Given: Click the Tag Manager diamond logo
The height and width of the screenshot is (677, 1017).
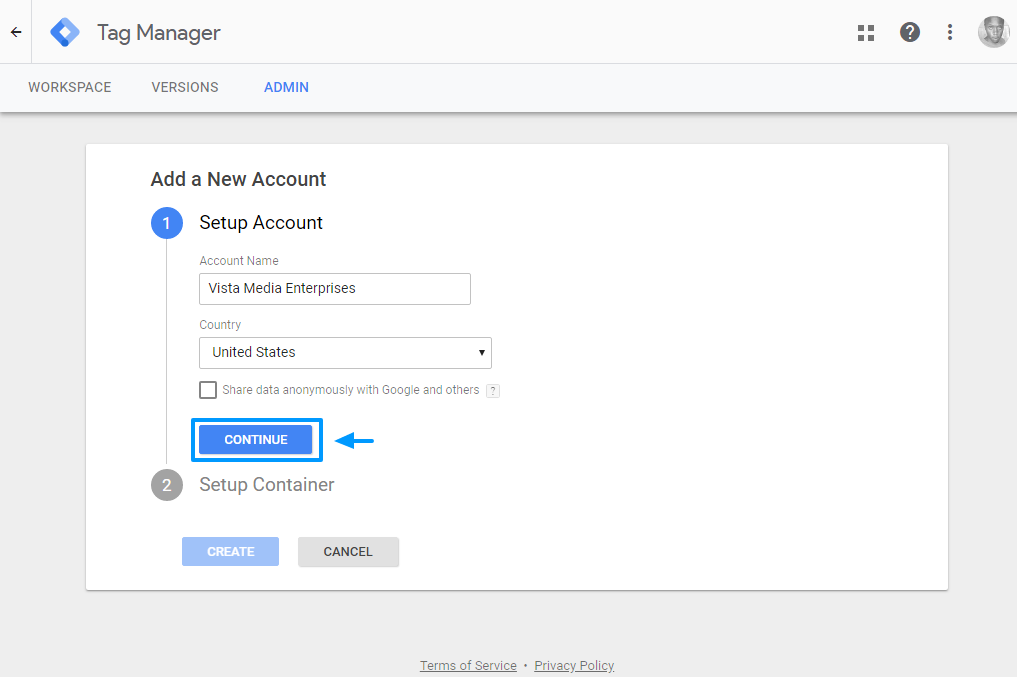Looking at the screenshot, I should pos(65,32).
